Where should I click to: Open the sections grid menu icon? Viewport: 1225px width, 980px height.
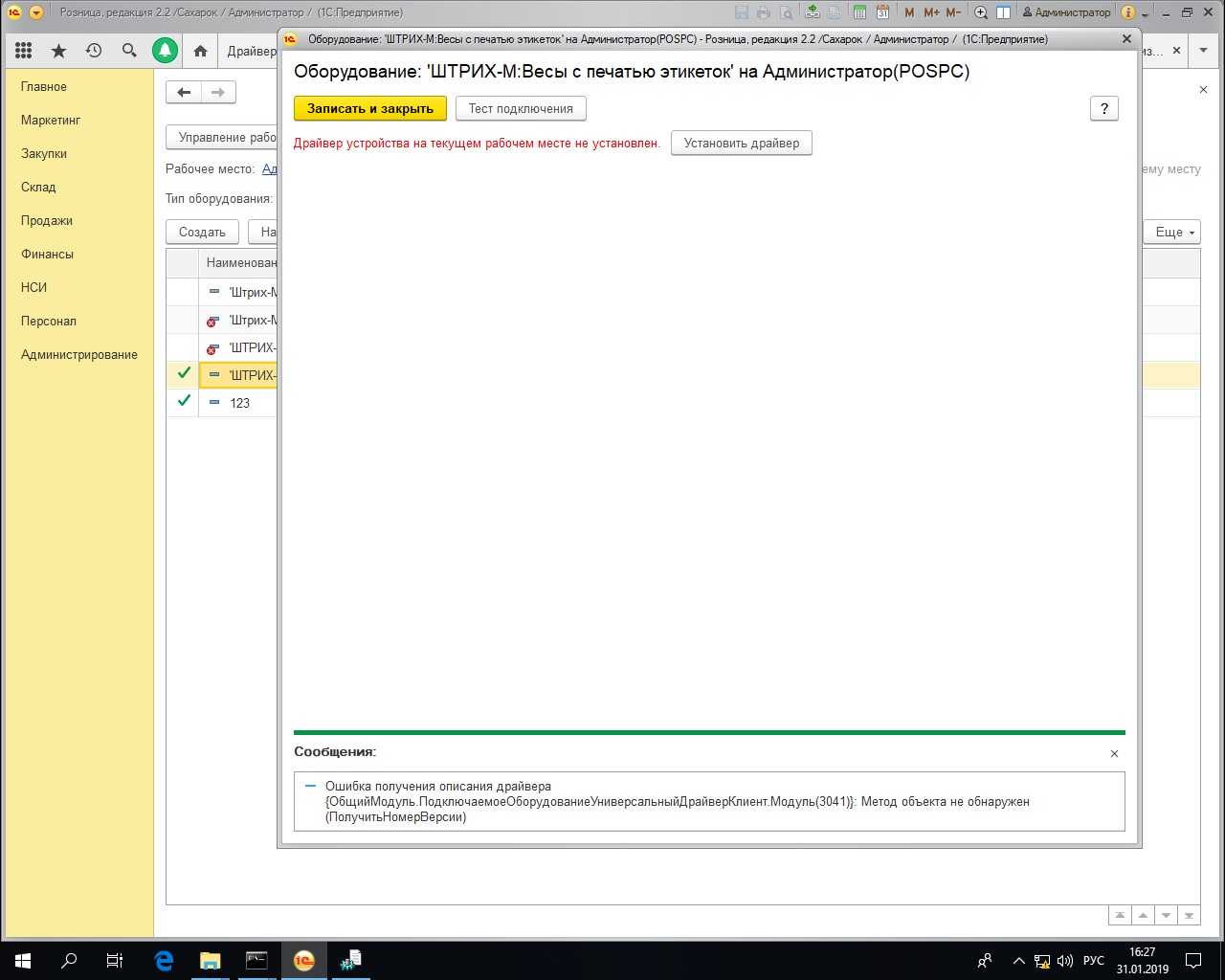24,51
